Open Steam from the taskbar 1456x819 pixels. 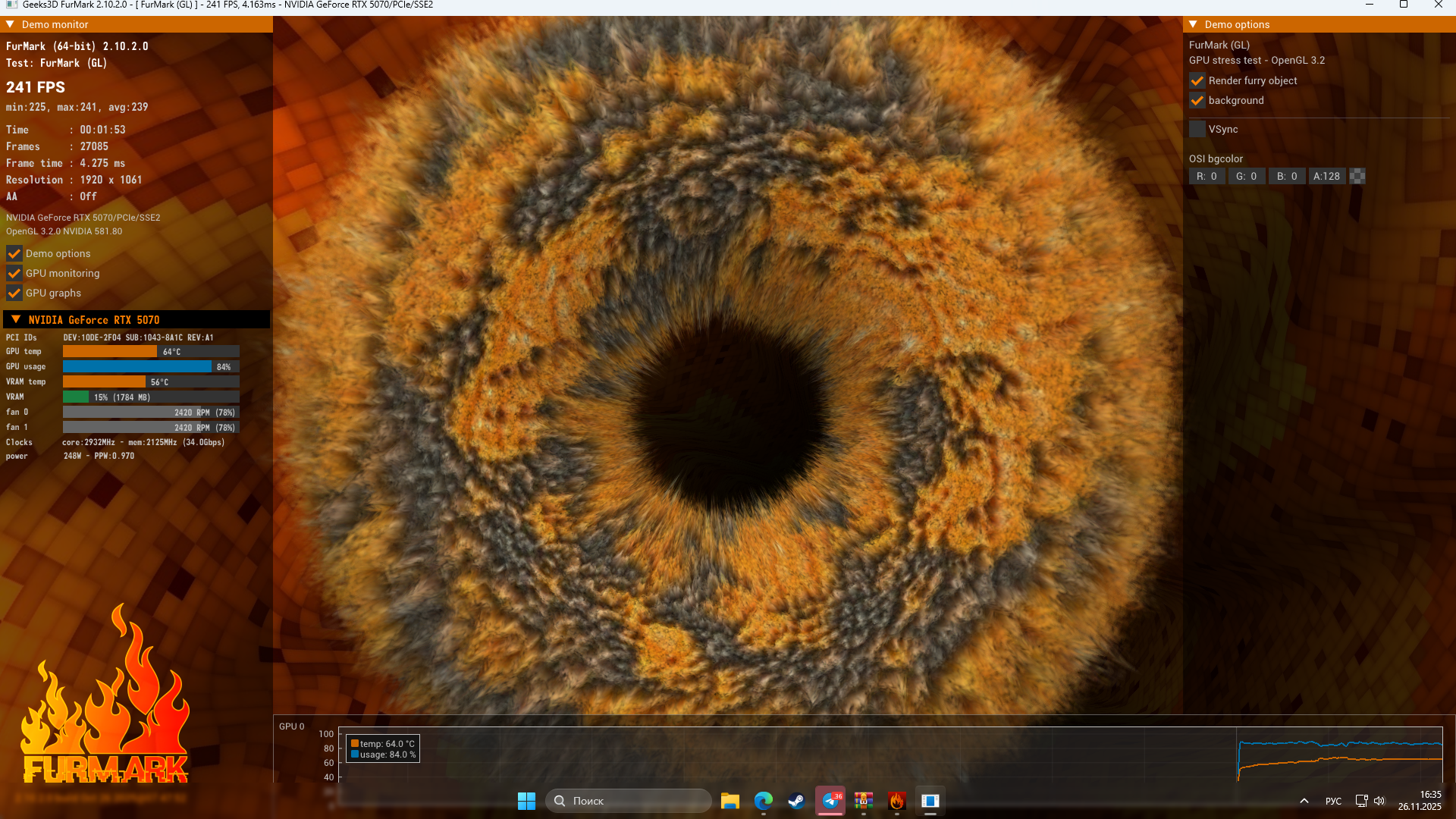click(796, 801)
